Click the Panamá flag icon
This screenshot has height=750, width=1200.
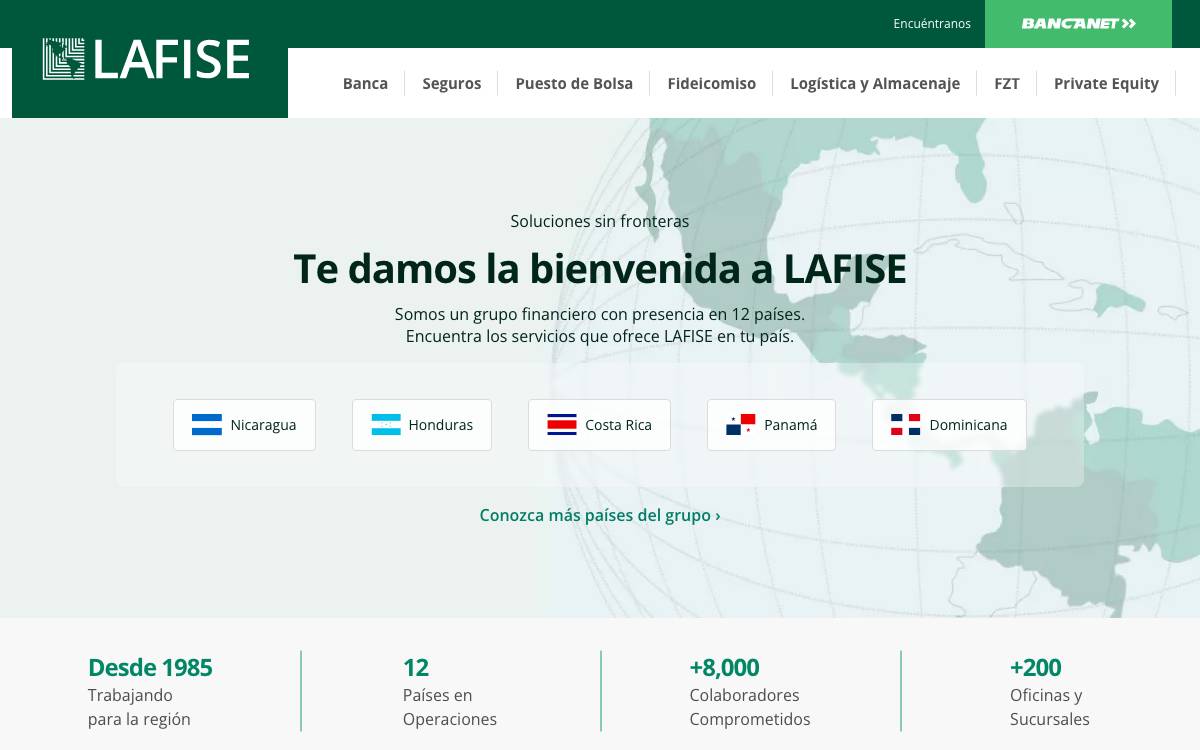point(741,425)
